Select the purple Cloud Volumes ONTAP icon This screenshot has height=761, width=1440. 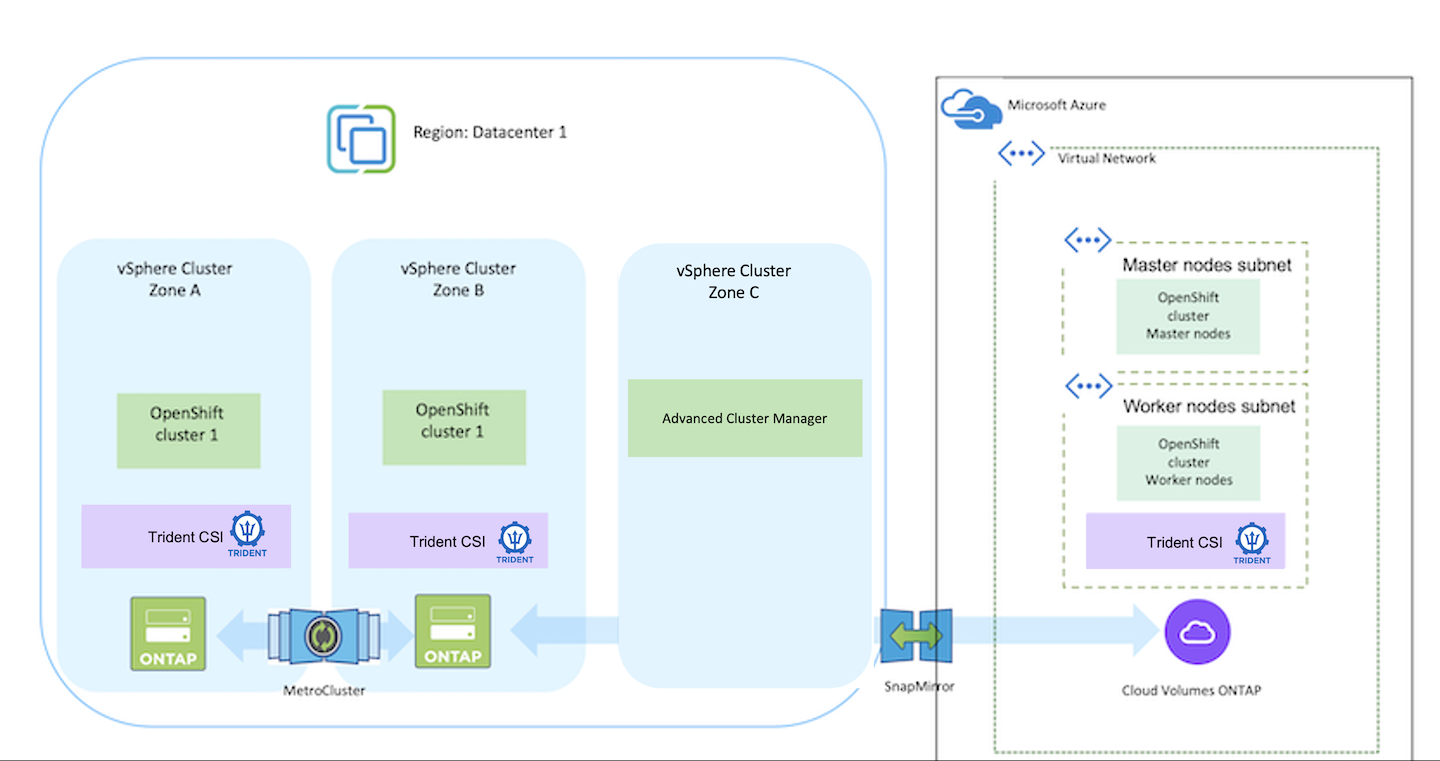tap(1197, 633)
